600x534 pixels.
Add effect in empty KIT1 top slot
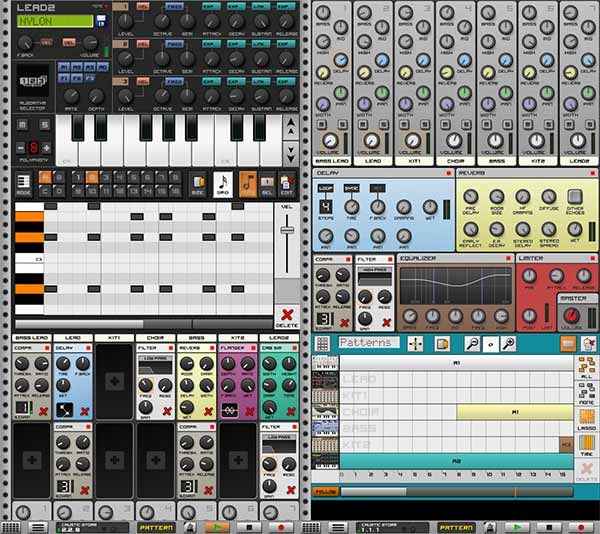point(114,382)
